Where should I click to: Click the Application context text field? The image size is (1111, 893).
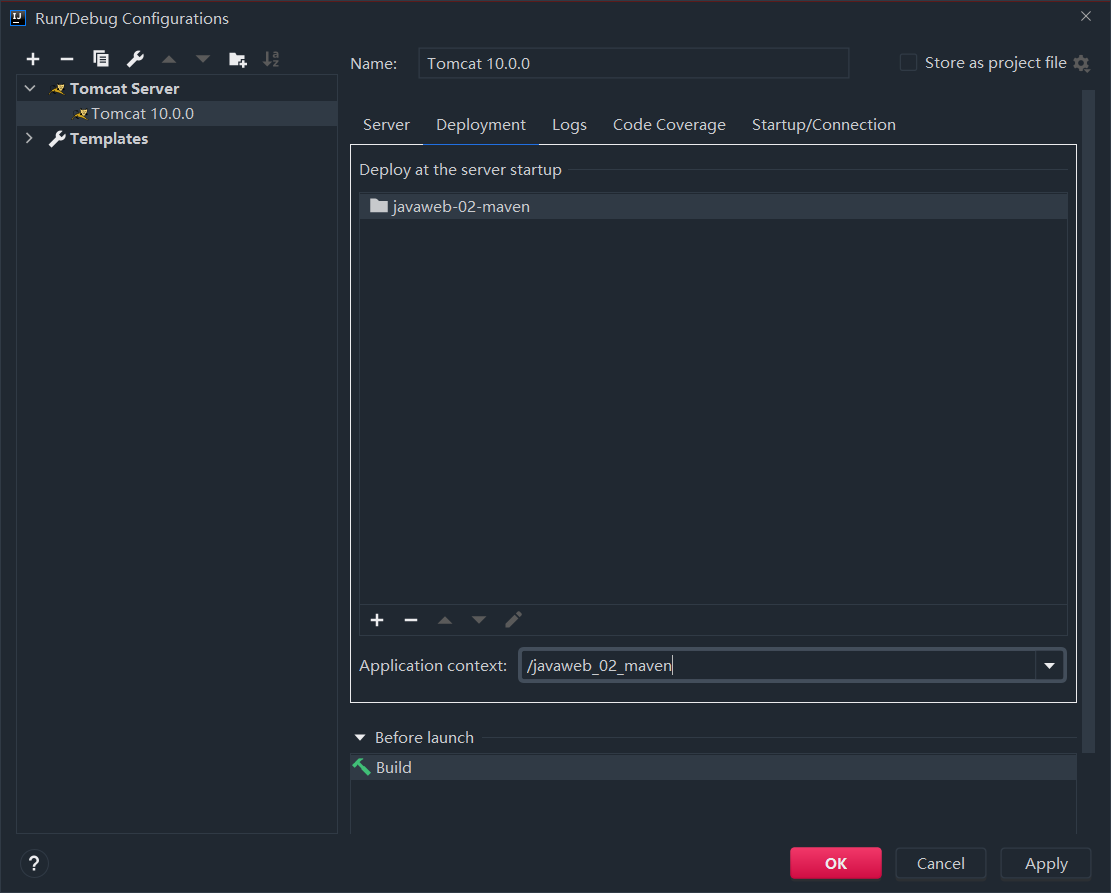[x=778, y=665]
